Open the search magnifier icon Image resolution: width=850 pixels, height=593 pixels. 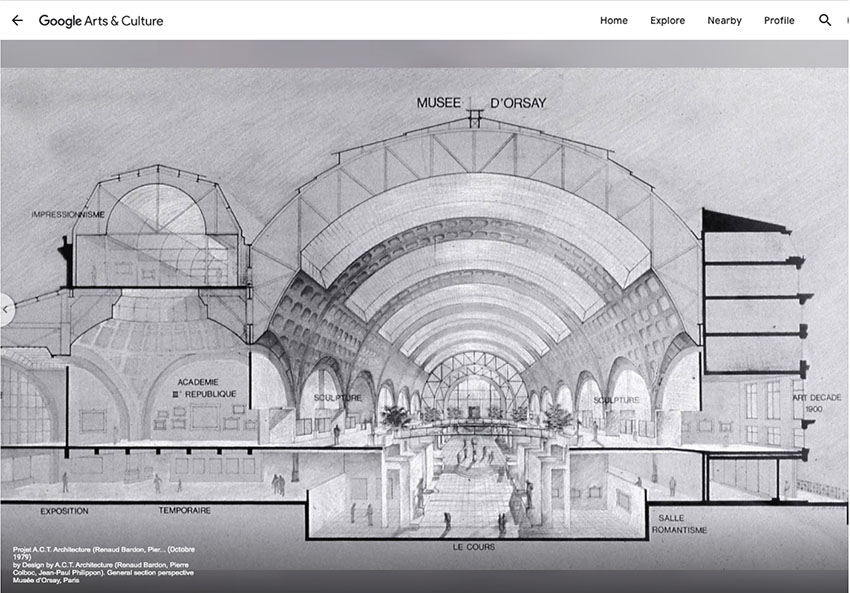824,20
